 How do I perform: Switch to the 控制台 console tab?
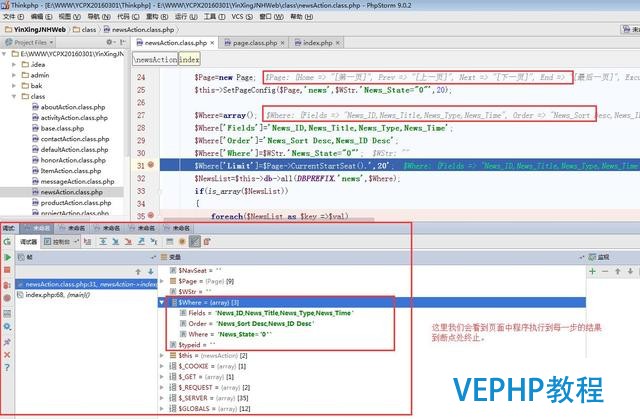[61, 242]
